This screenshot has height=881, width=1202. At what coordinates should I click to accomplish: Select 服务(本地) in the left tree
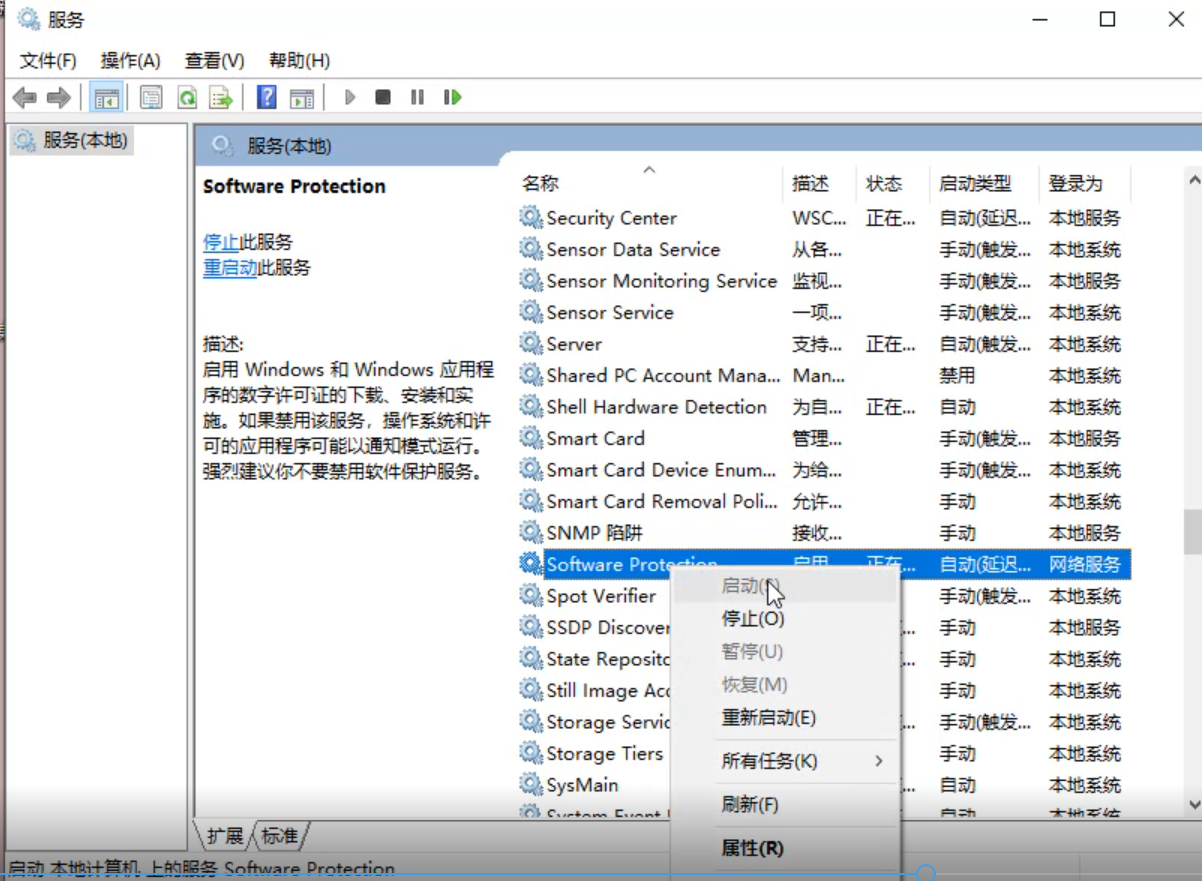(84, 141)
